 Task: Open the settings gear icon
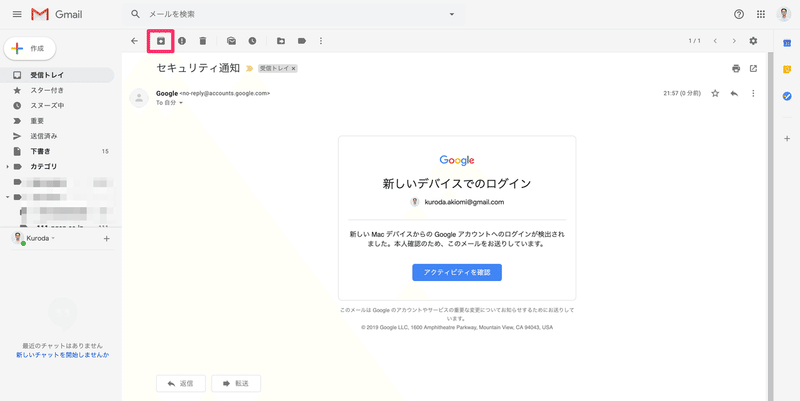point(753,41)
